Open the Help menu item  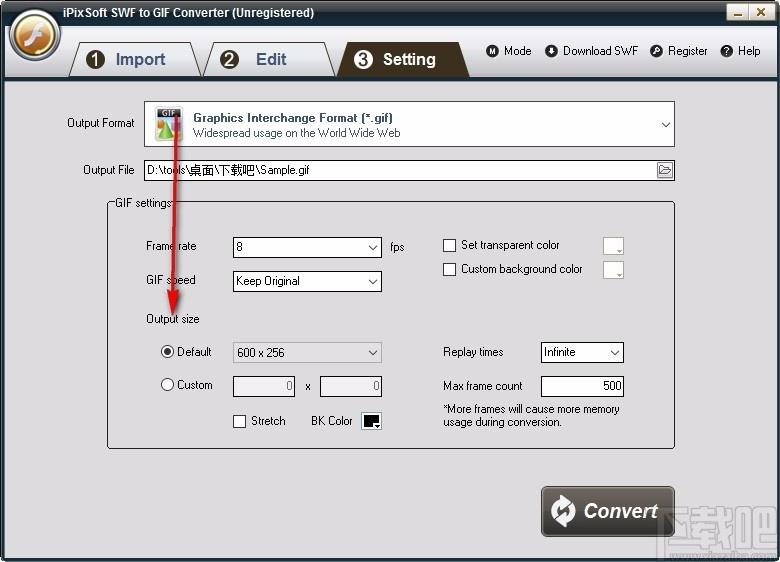740,51
